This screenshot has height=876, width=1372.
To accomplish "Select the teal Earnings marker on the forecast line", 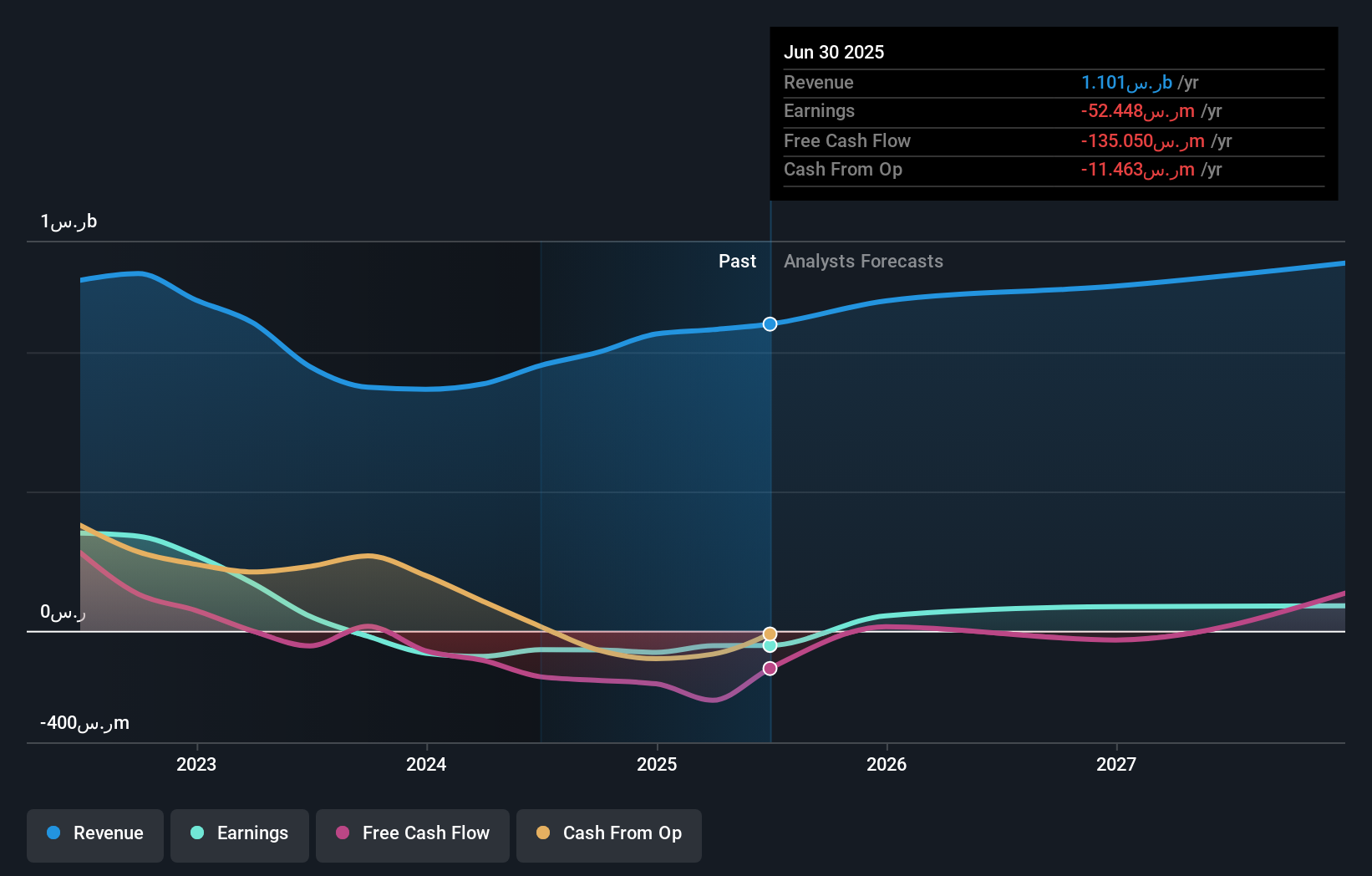I will 769,645.
